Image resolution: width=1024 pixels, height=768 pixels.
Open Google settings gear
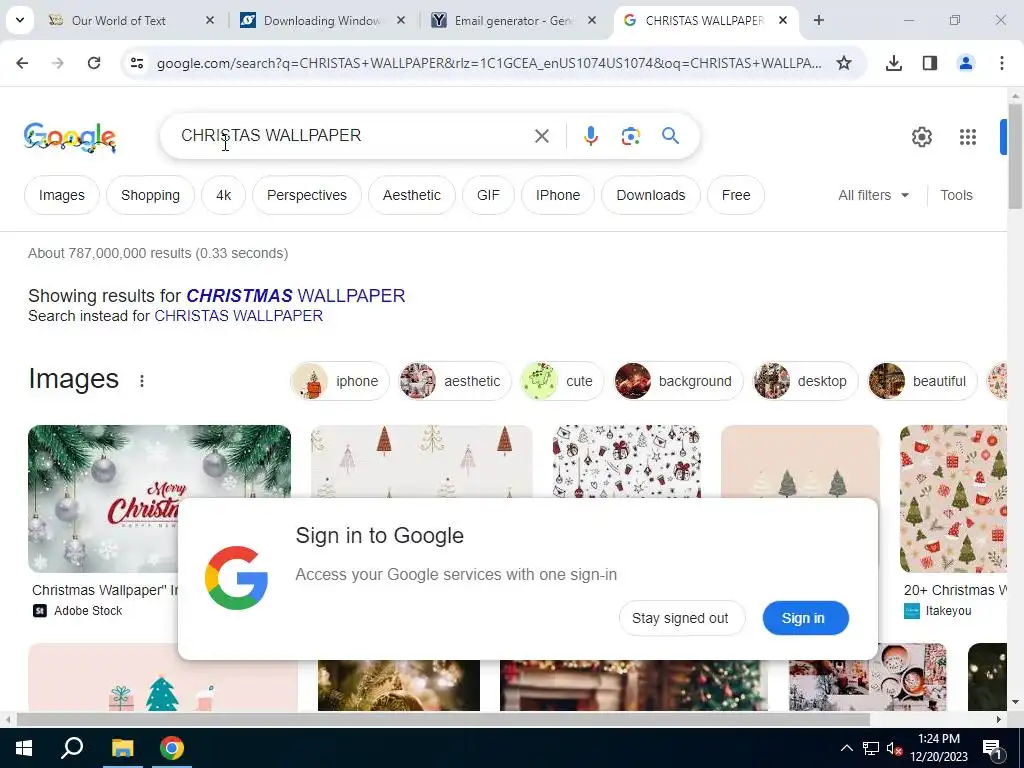[921, 137]
